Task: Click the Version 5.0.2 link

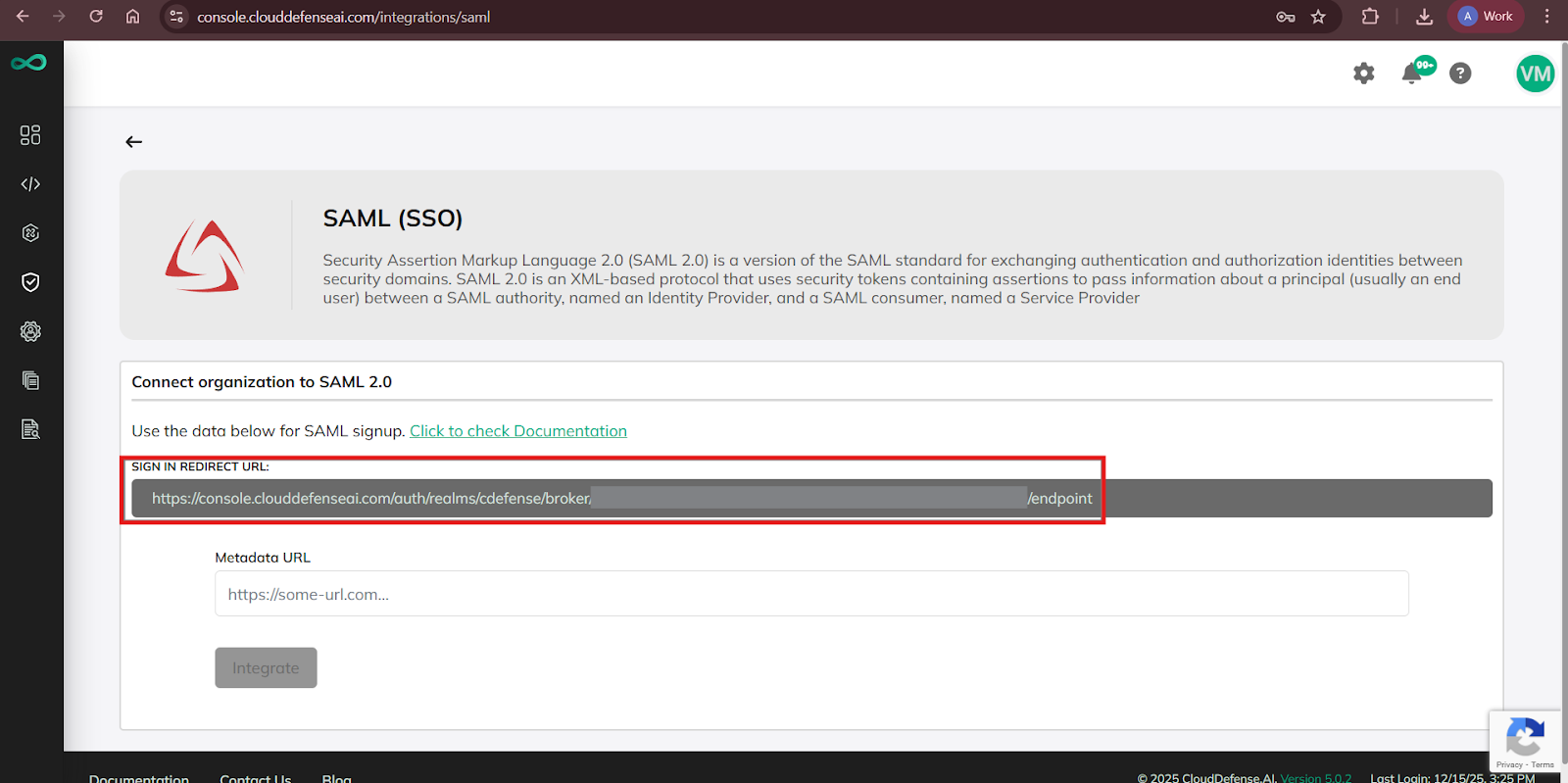Action: (x=1316, y=778)
